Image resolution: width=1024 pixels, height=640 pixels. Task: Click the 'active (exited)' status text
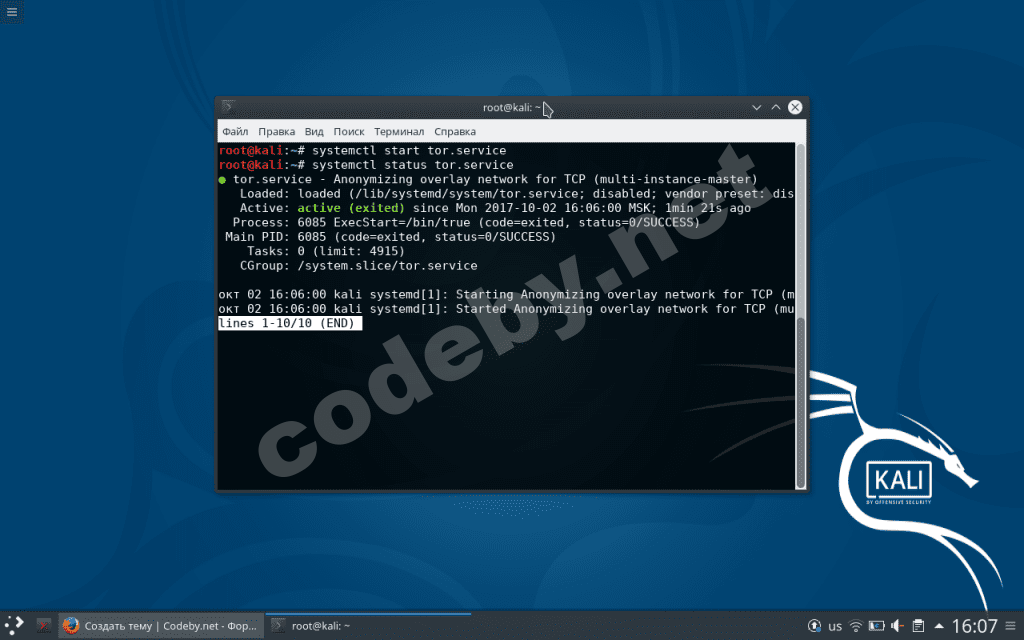351,208
